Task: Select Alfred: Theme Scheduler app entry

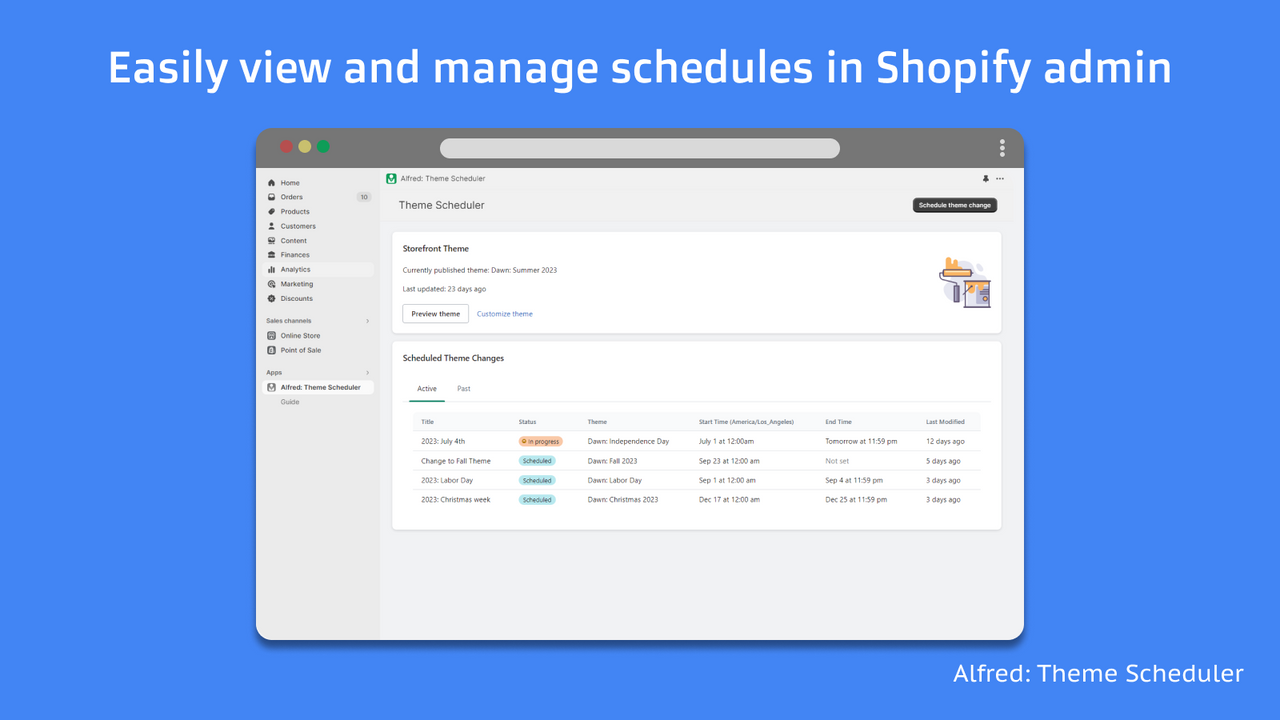Action: point(318,387)
